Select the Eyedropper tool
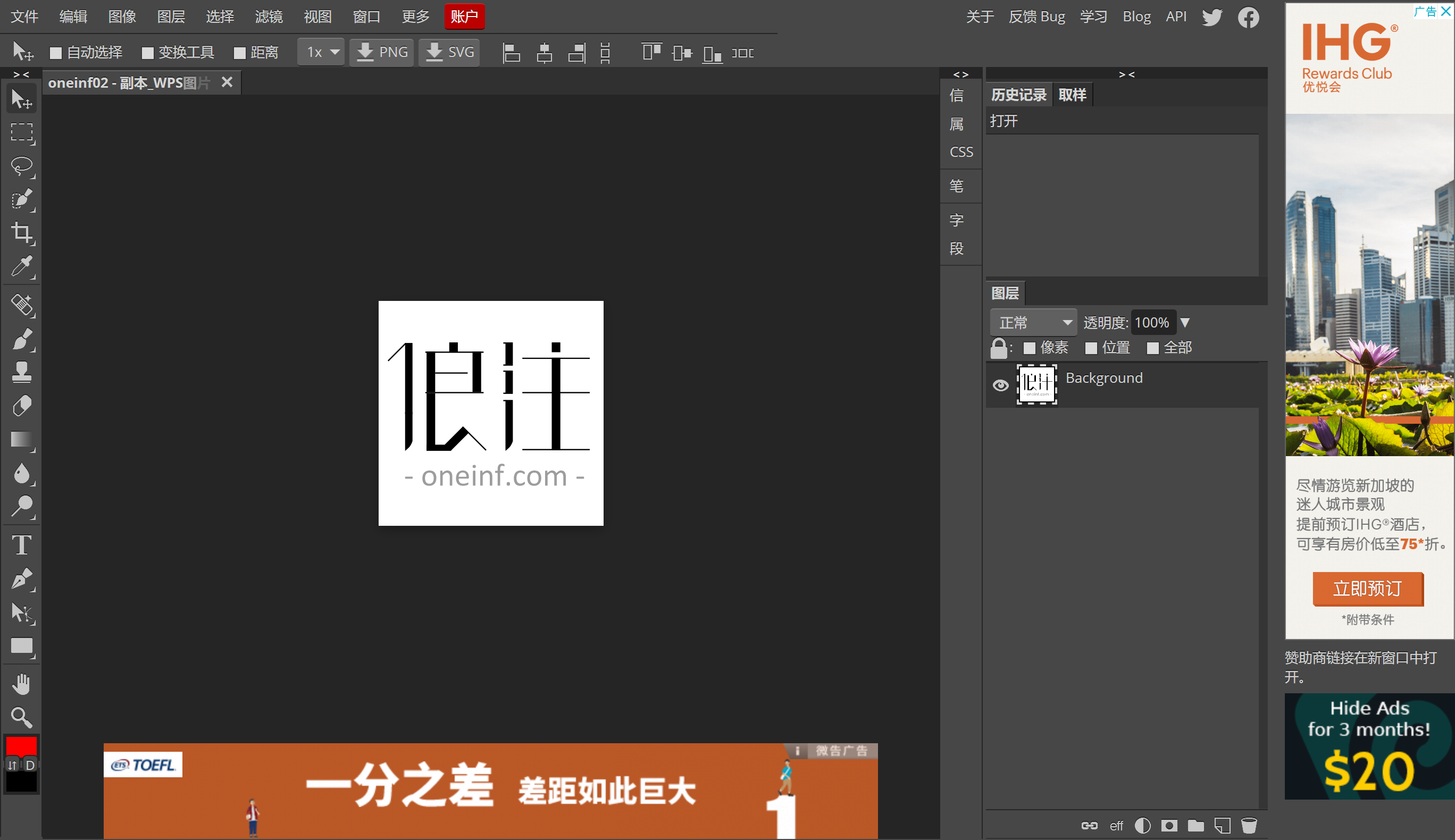The height and width of the screenshot is (840, 1455). coord(22,266)
